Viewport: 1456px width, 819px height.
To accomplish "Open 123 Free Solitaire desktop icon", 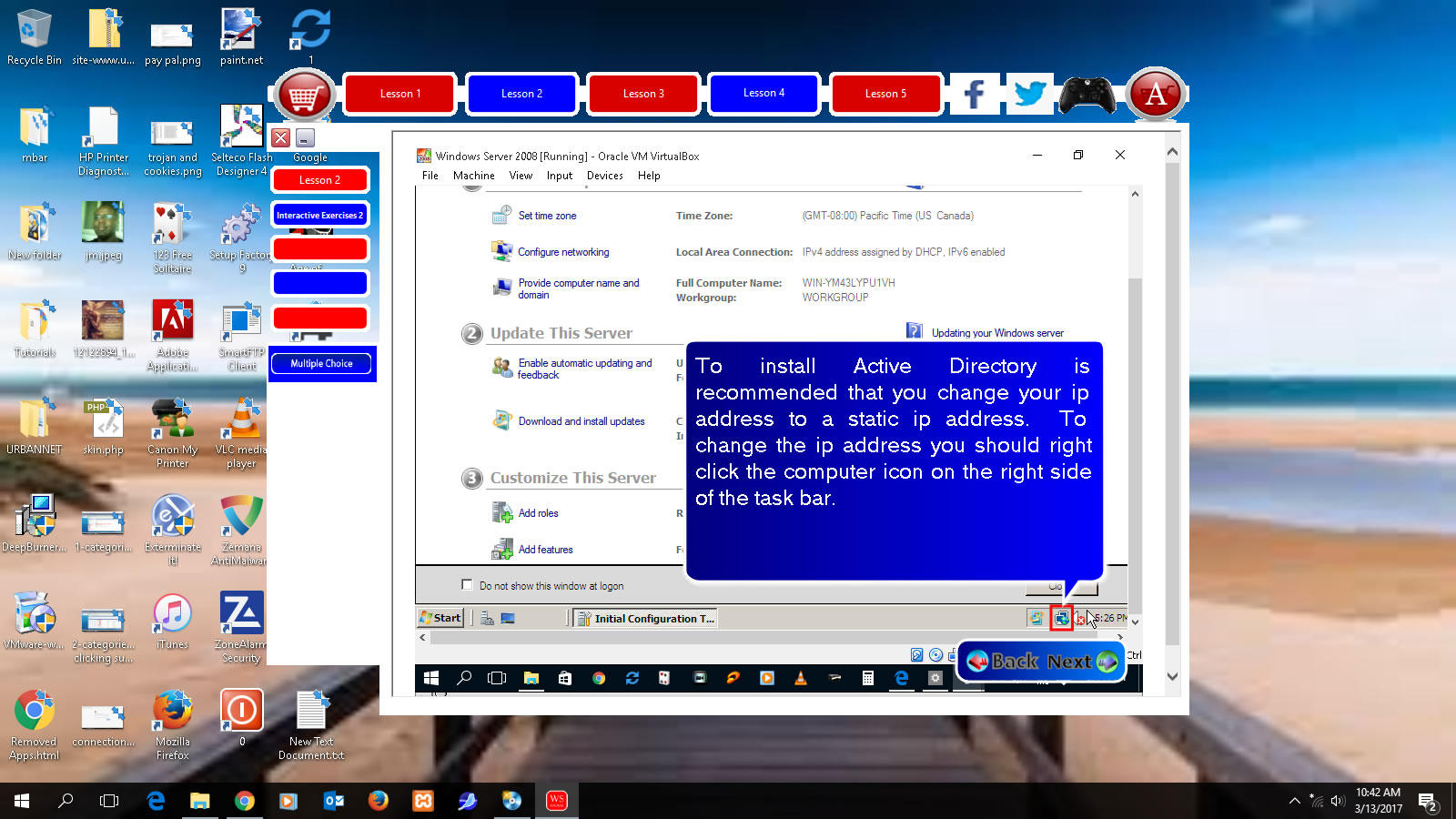I will (x=172, y=238).
